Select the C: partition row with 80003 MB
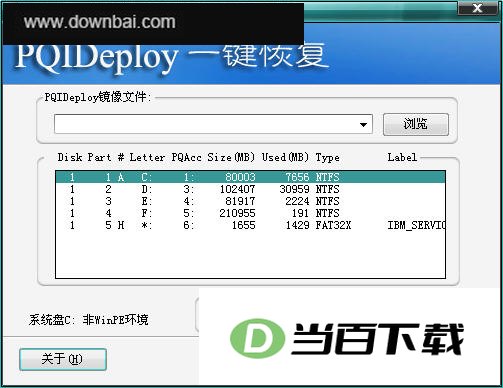Image resolution: width=503 pixels, height=388 pixels. coord(250,177)
